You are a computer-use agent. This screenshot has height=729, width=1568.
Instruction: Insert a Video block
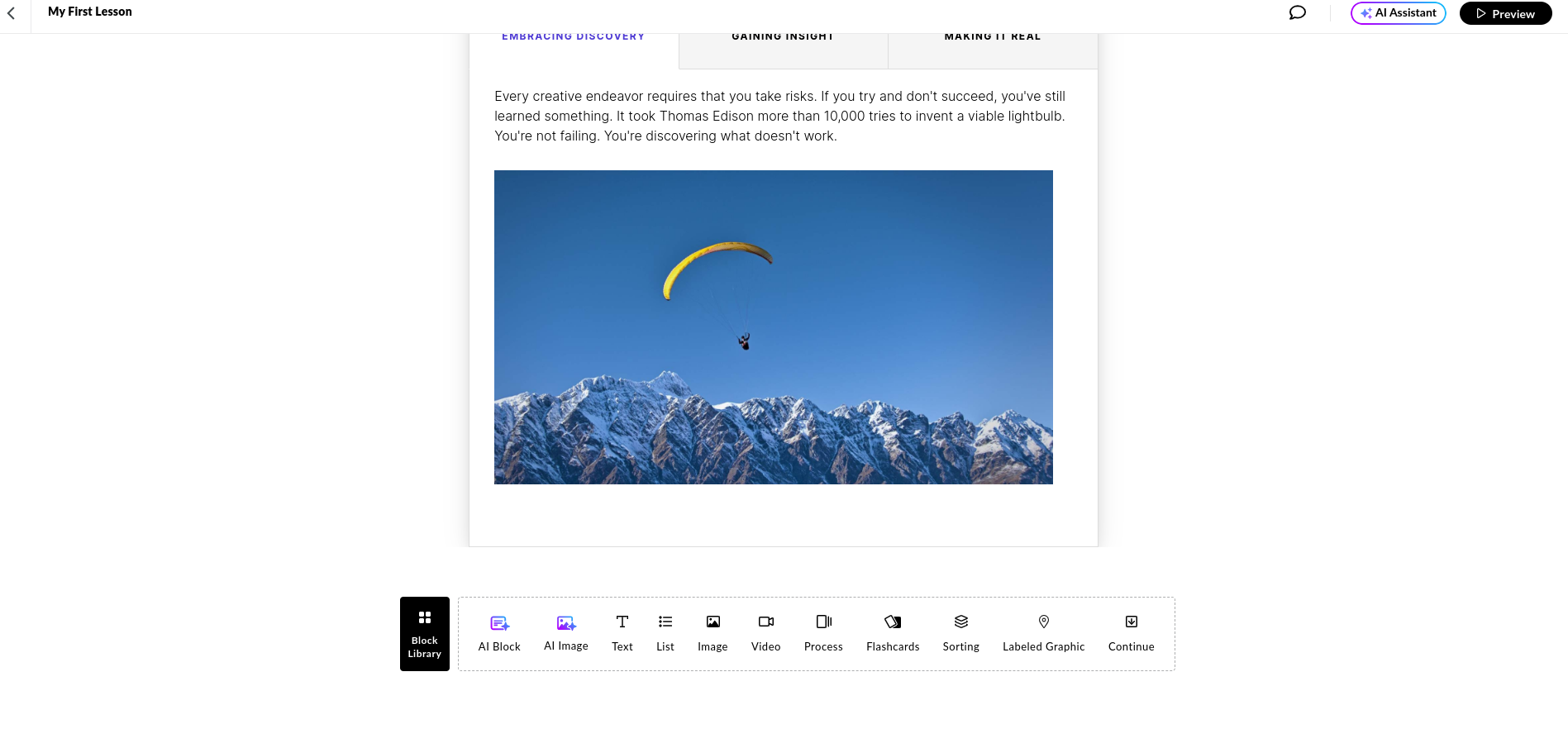click(x=766, y=634)
